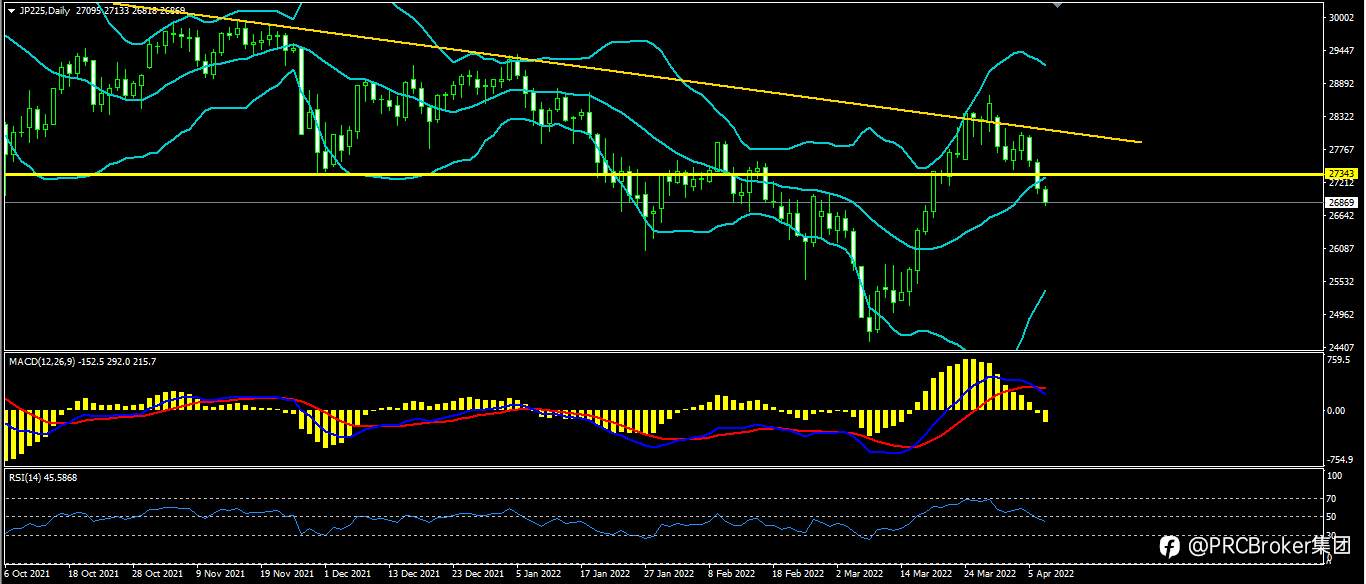
Task: Click the current price tag 26869
Action: [1340, 203]
